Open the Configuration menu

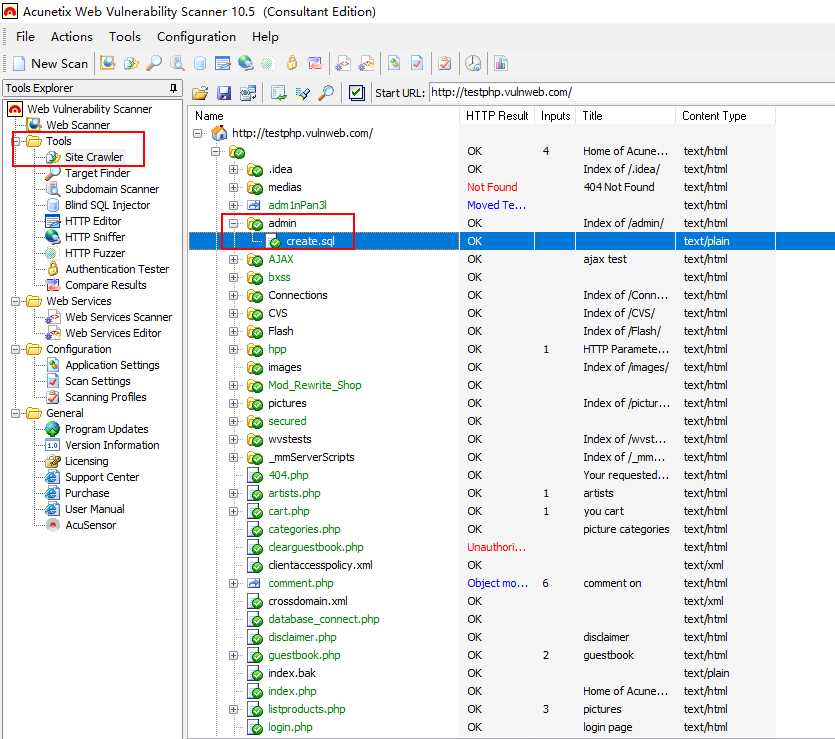coord(196,37)
